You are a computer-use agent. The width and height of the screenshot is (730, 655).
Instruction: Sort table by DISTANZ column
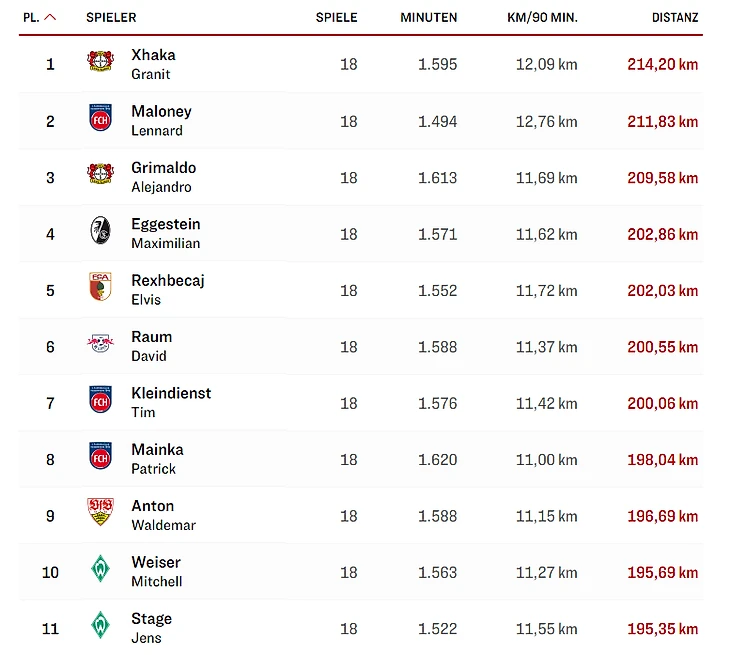click(675, 17)
